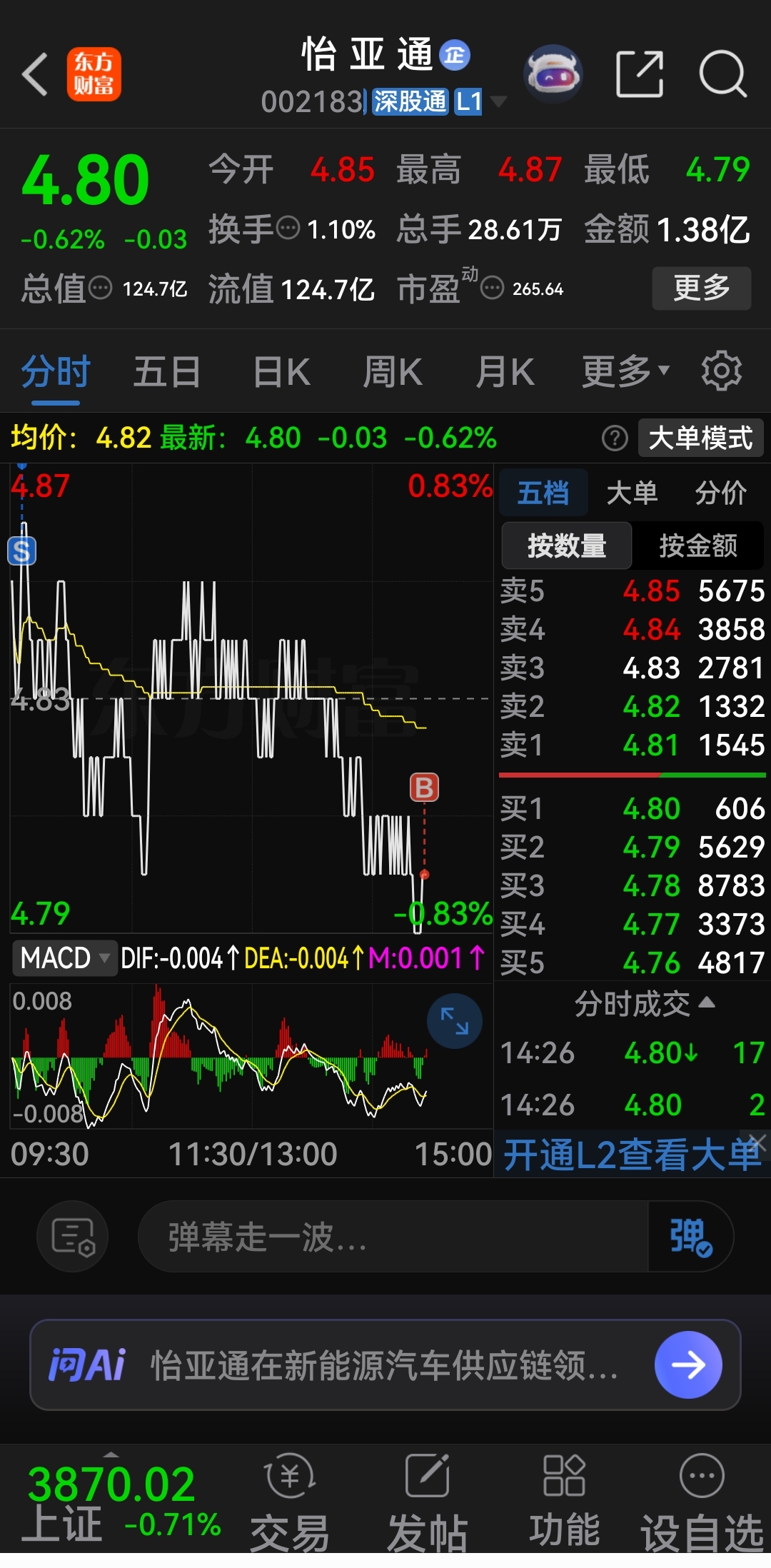This screenshot has width=771, height=1568.
Task: Tap the large 4.80 current price
Action: (x=85, y=179)
